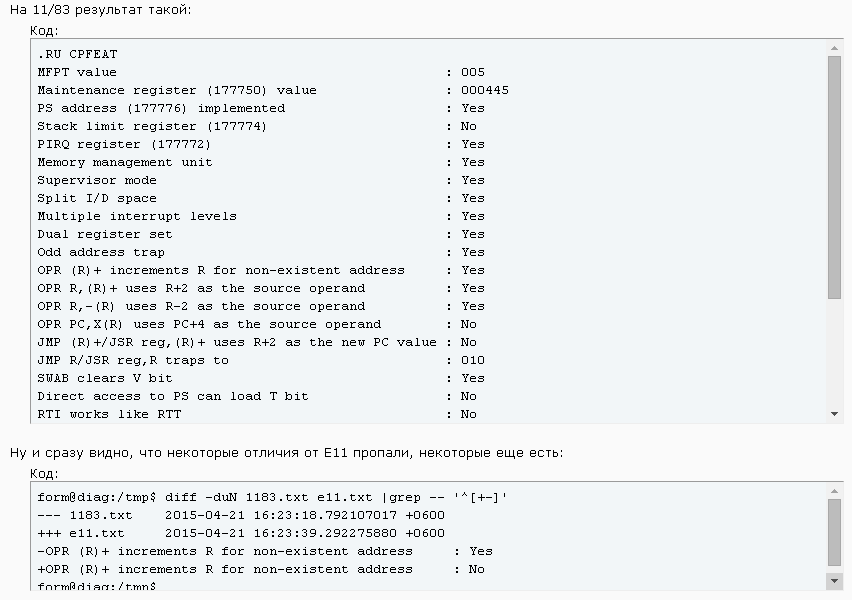Click the '+++ e11.txt' diff header line

[x=241, y=533]
